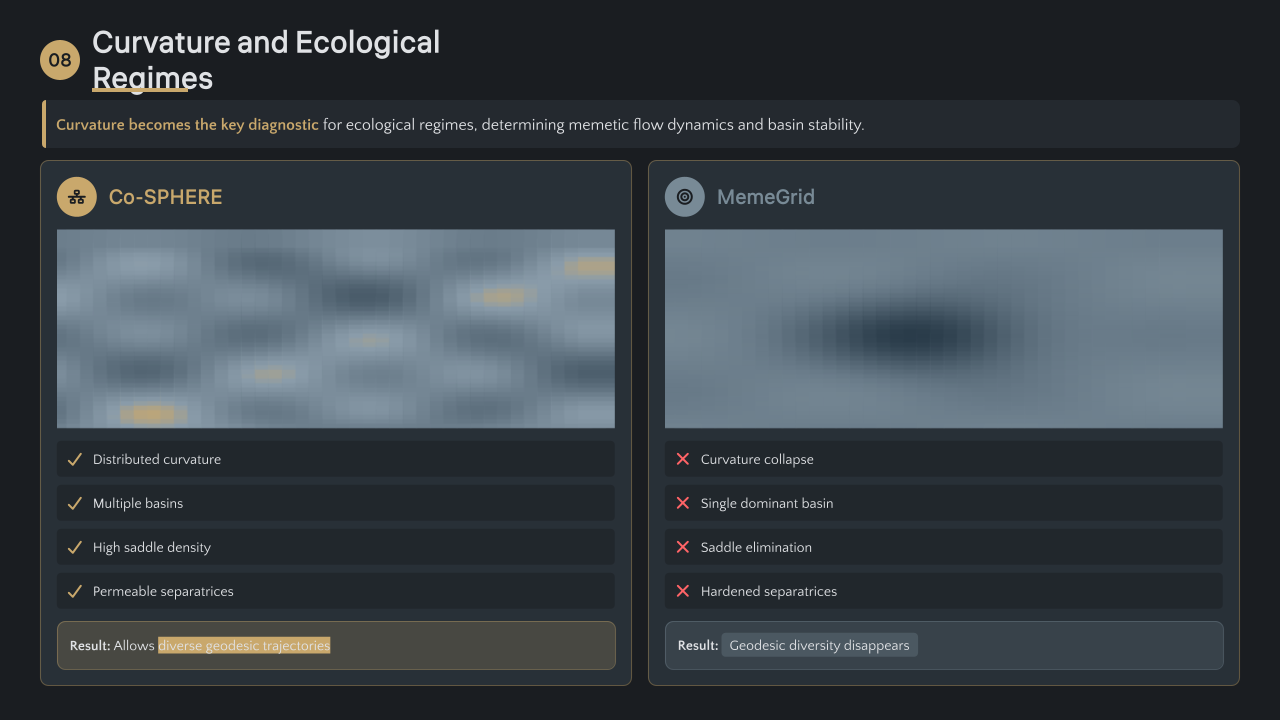The width and height of the screenshot is (1280, 720).
Task: Click X icon beside Single dominant basin
Action: (x=683, y=503)
